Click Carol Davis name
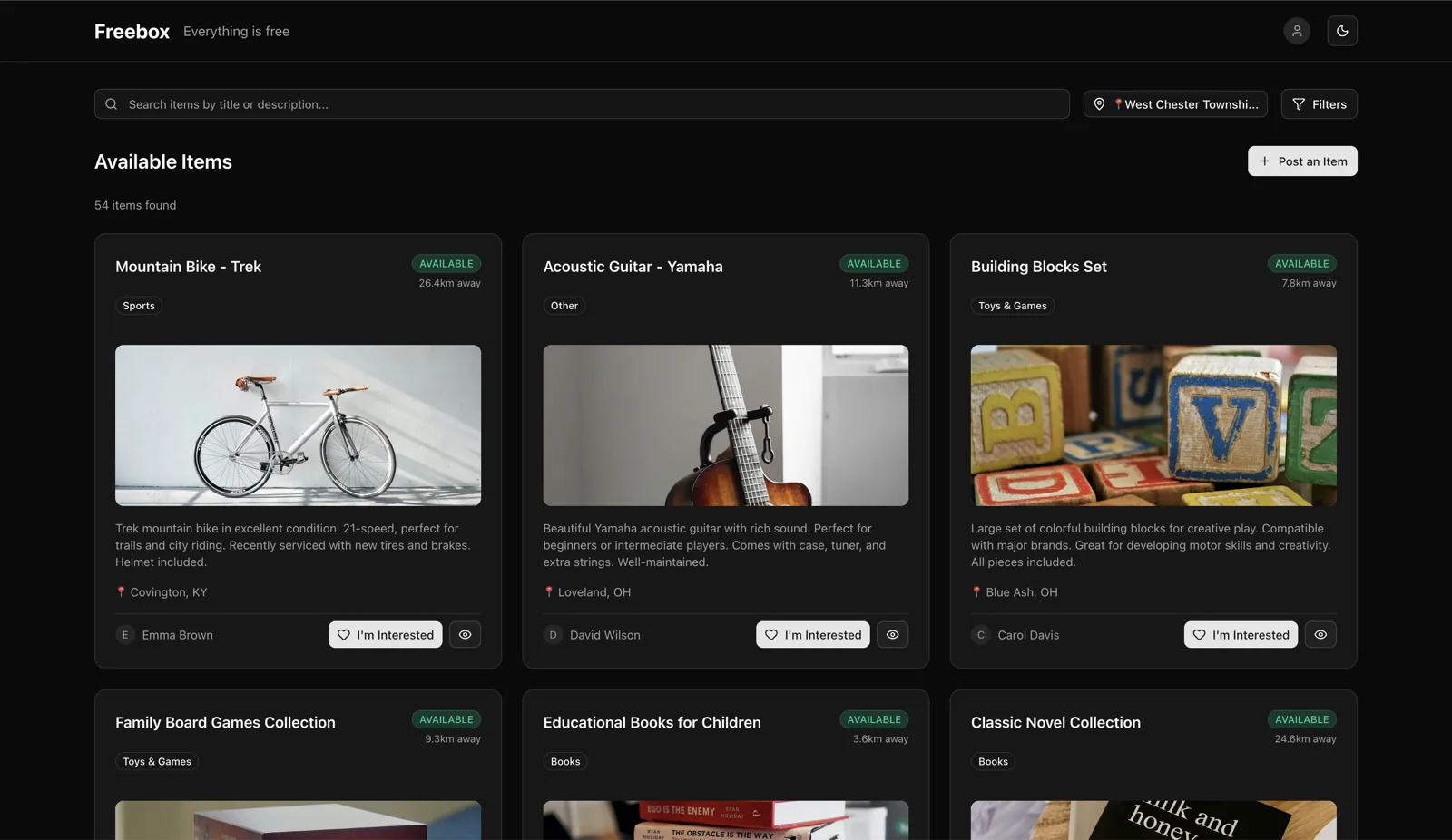The height and width of the screenshot is (840, 1452). click(1028, 635)
